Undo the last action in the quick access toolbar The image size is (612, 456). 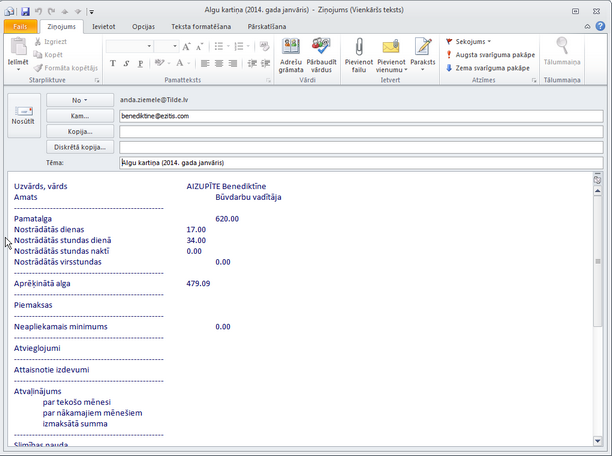[x=38, y=11]
